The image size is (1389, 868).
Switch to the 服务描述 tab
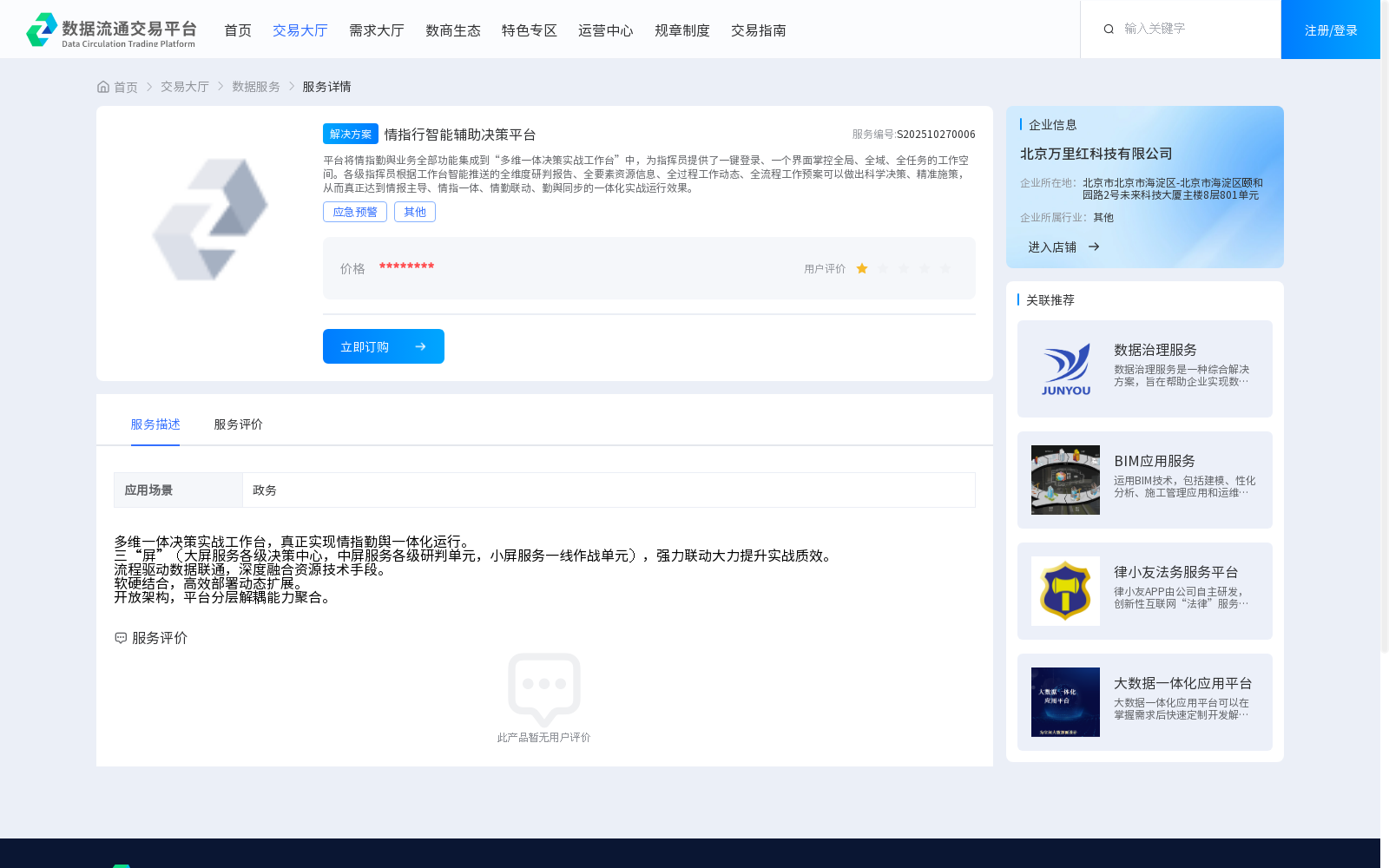coord(155,424)
